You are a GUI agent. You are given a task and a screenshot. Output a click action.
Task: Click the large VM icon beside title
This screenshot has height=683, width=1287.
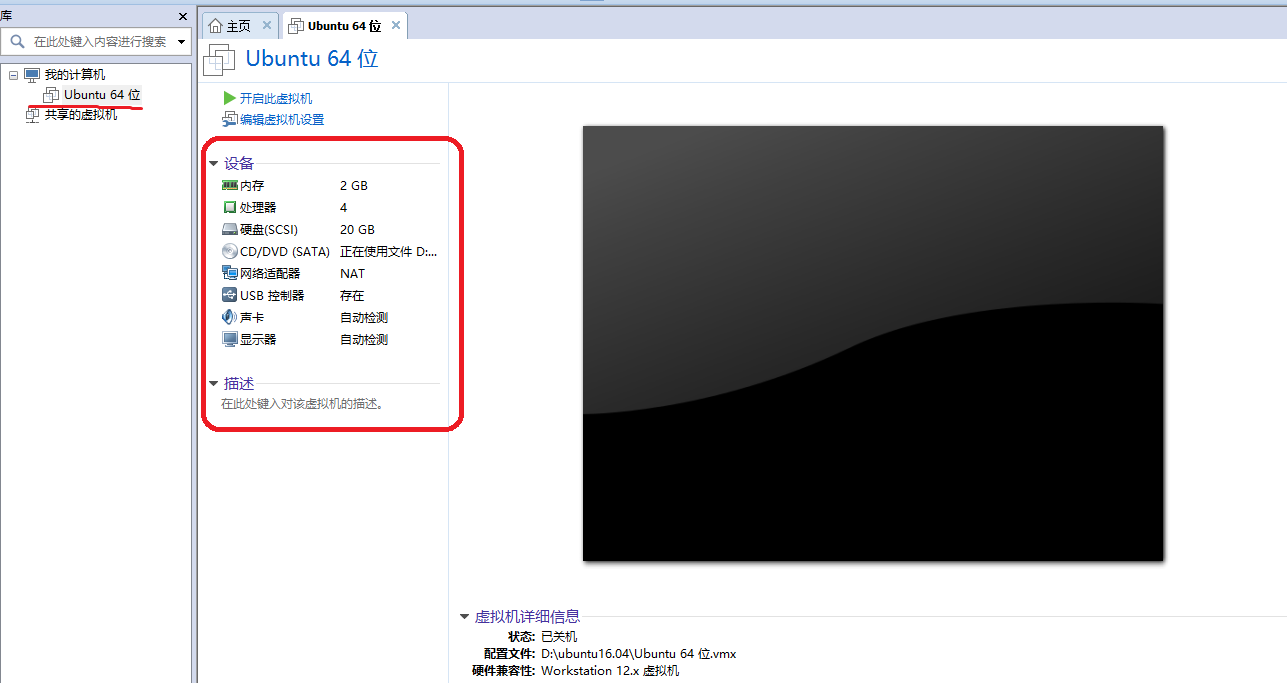(219, 59)
